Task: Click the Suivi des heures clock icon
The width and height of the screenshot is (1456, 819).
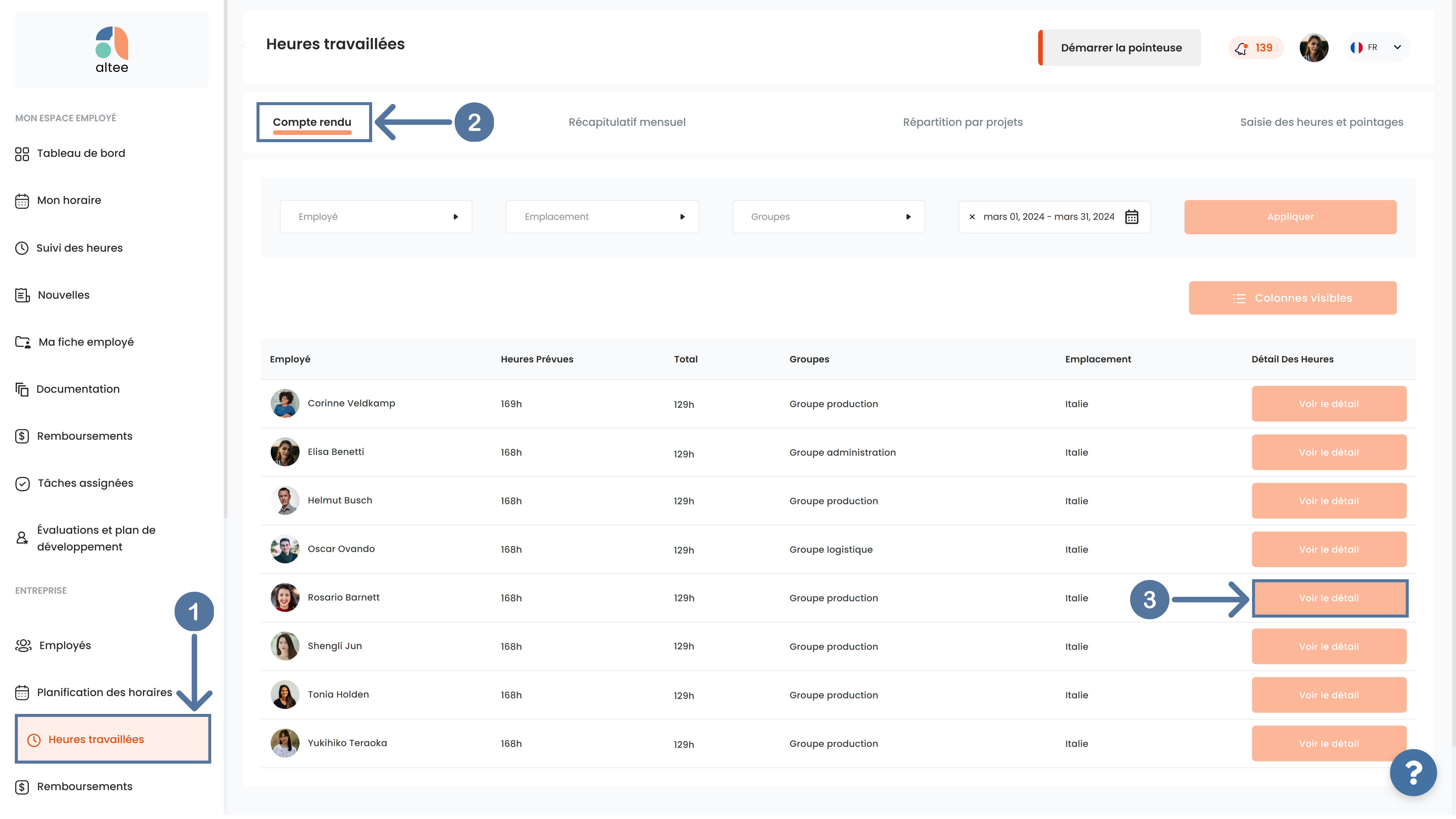Action: 22,248
